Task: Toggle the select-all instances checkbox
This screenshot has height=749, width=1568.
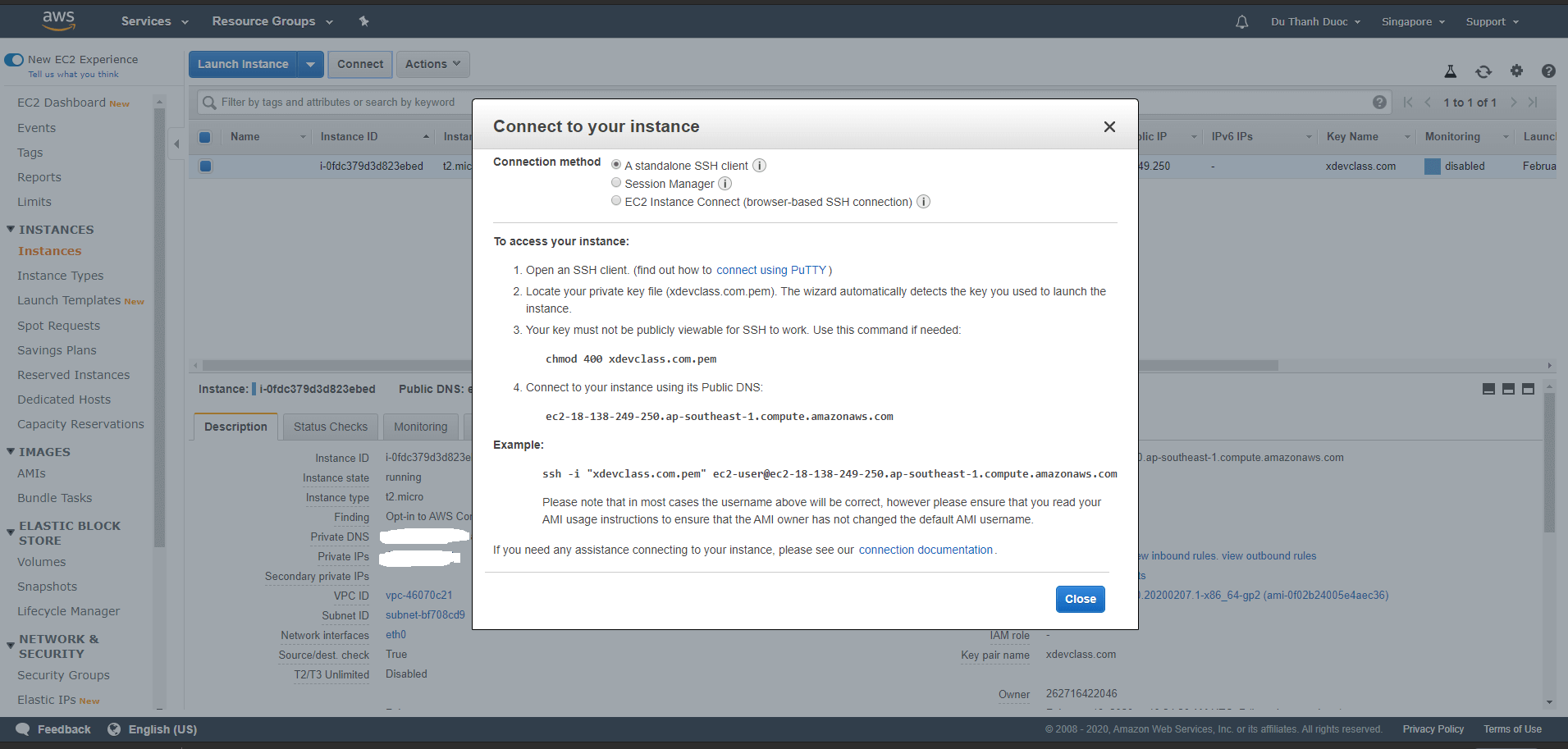Action: click(205, 137)
